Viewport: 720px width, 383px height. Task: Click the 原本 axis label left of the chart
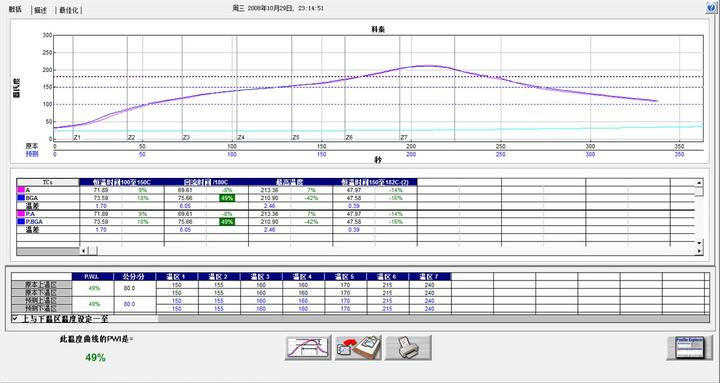point(32,146)
